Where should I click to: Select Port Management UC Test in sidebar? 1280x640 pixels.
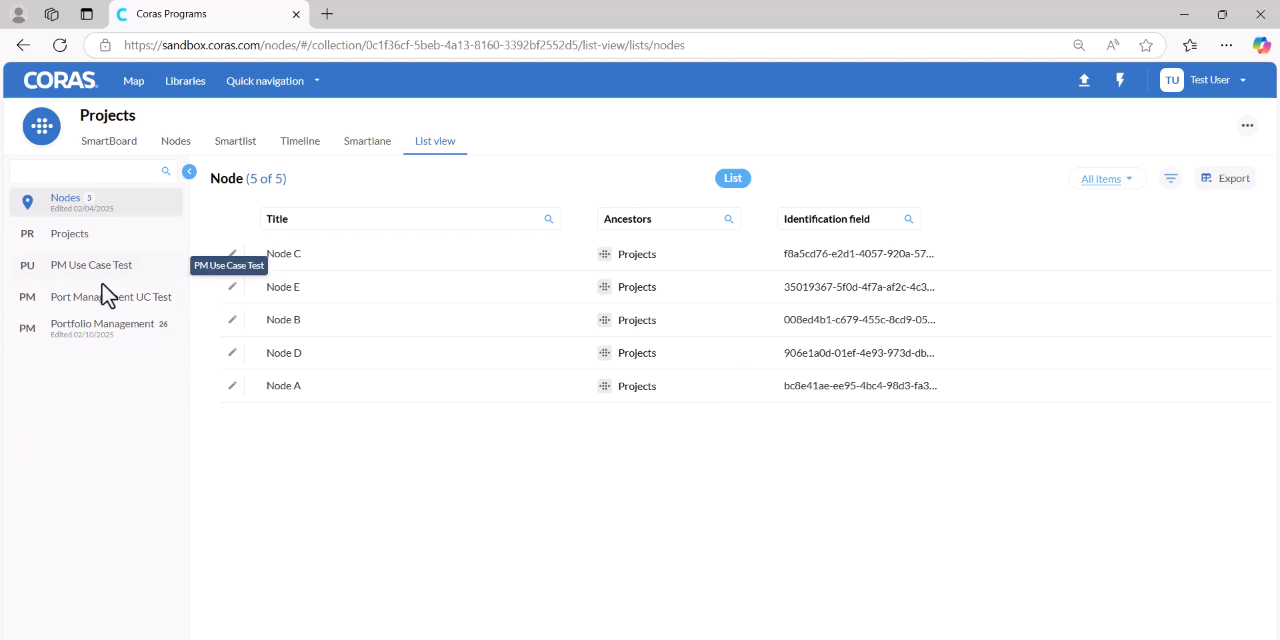(96, 297)
